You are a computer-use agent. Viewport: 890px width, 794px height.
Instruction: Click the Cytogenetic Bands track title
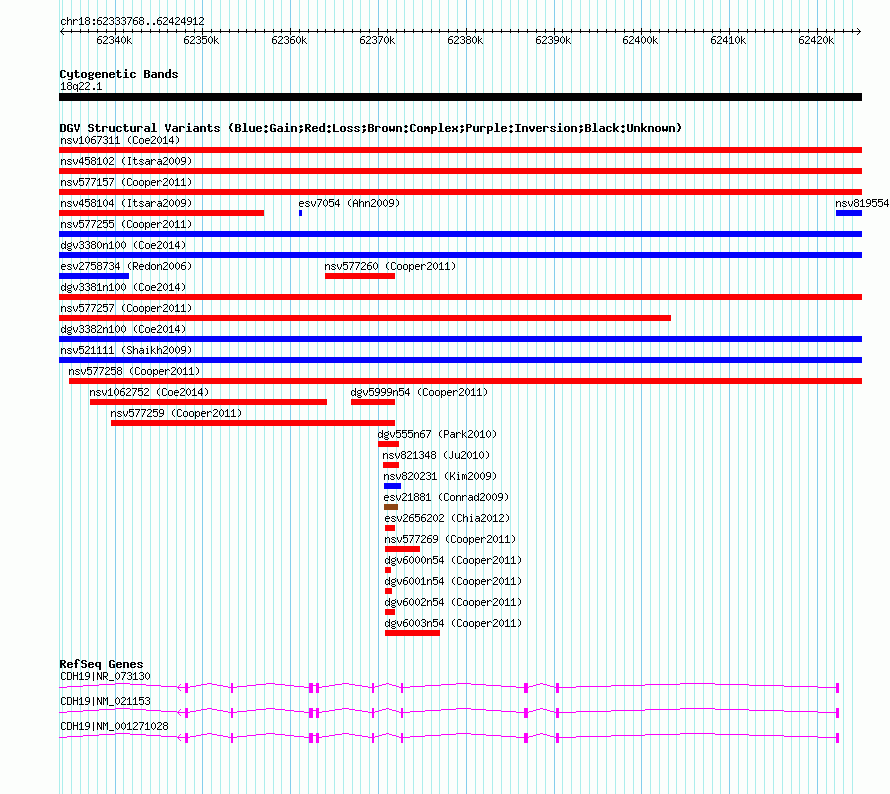tap(119, 74)
